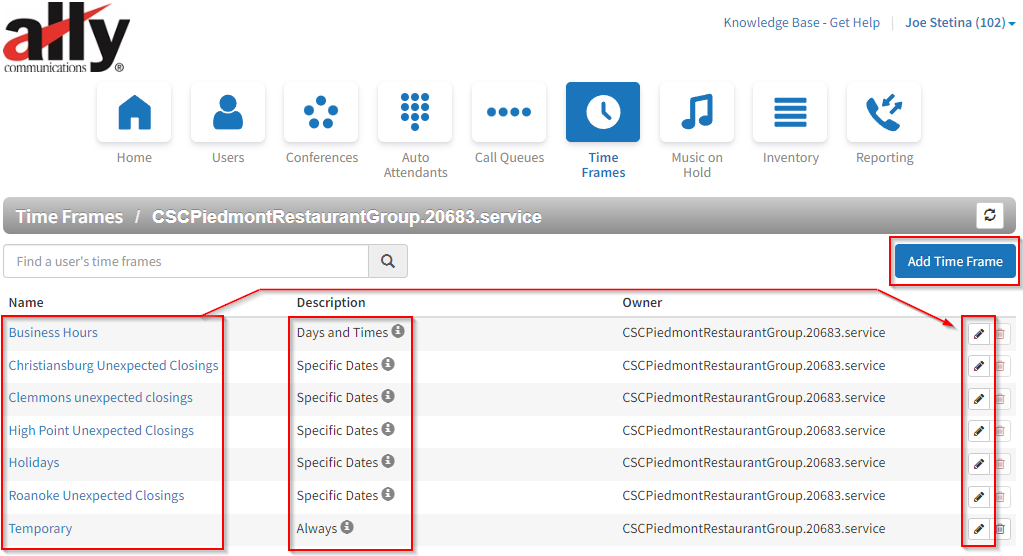1023x556 pixels.
Task: Click the find time frames search field
Action: 186,261
